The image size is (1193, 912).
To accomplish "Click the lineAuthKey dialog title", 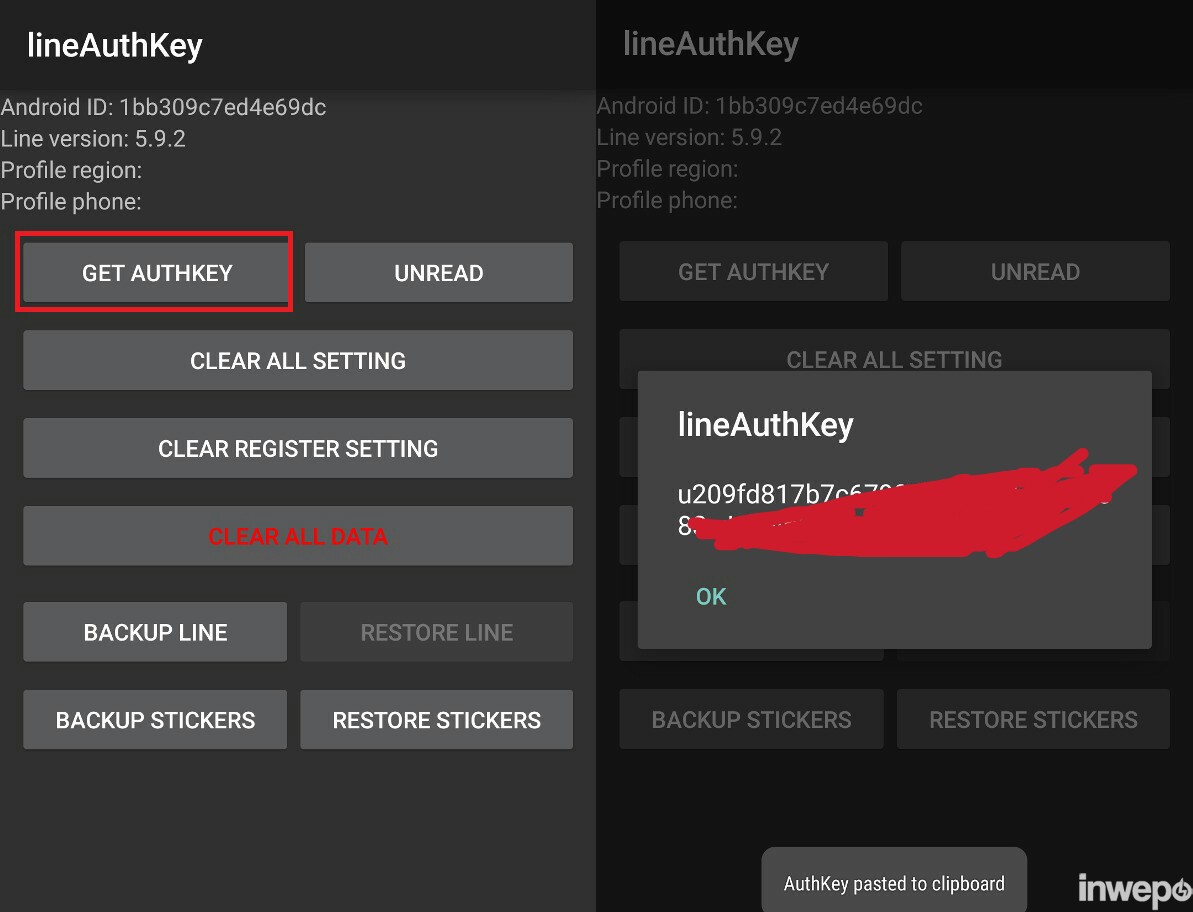I will [x=765, y=424].
